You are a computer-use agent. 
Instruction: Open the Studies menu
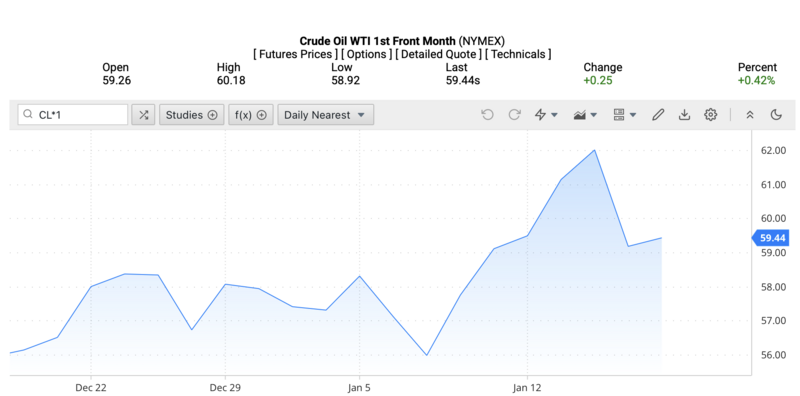191,115
